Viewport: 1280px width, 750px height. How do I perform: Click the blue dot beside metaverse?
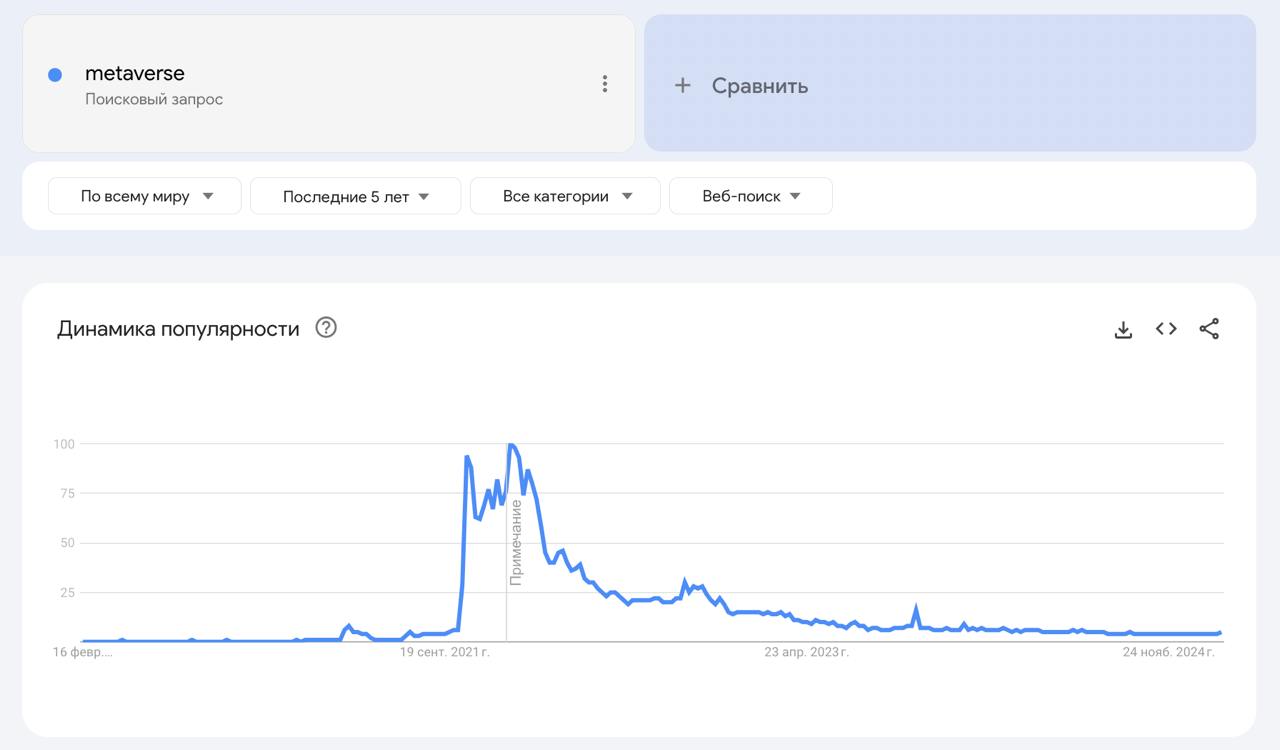[55, 75]
